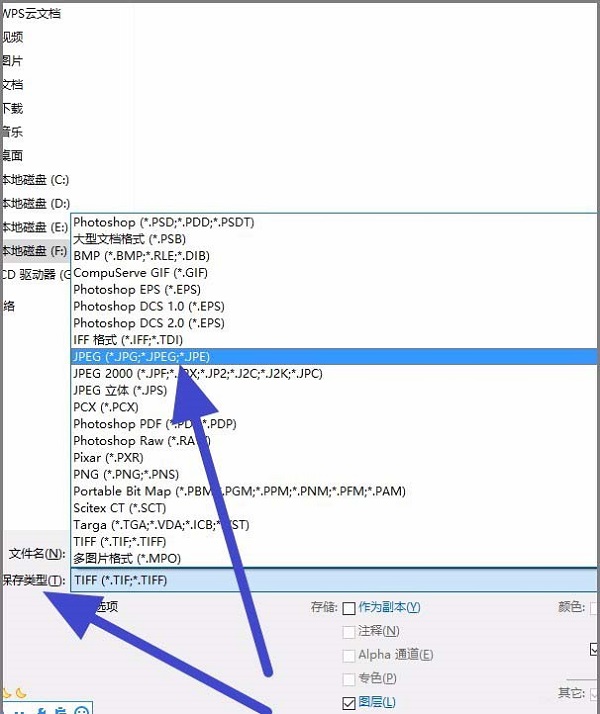Toggle Alpha 通道 checkbox
600x714 pixels.
(349, 656)
